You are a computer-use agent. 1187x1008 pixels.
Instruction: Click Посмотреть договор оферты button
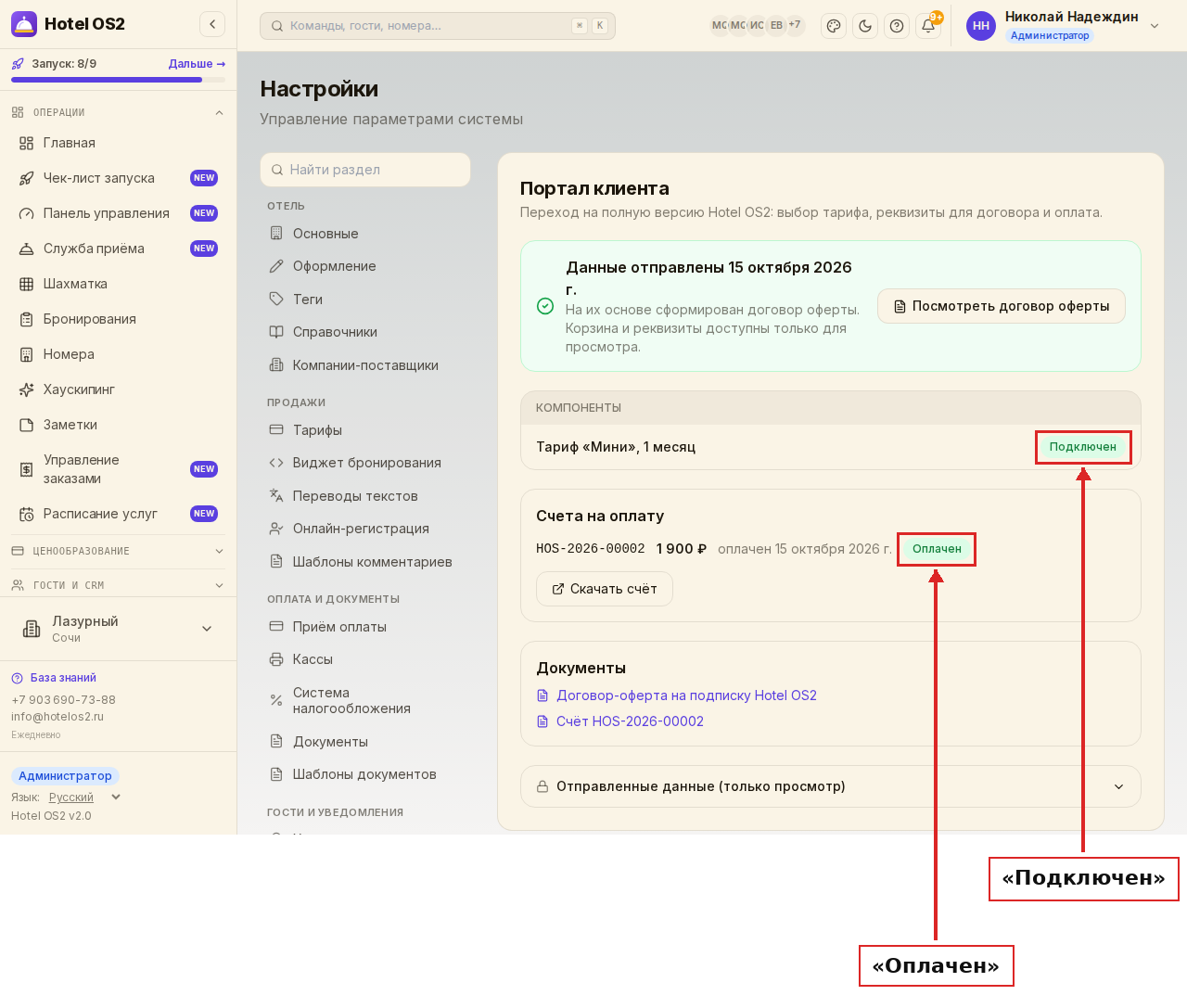click(x=1002, y=306)
